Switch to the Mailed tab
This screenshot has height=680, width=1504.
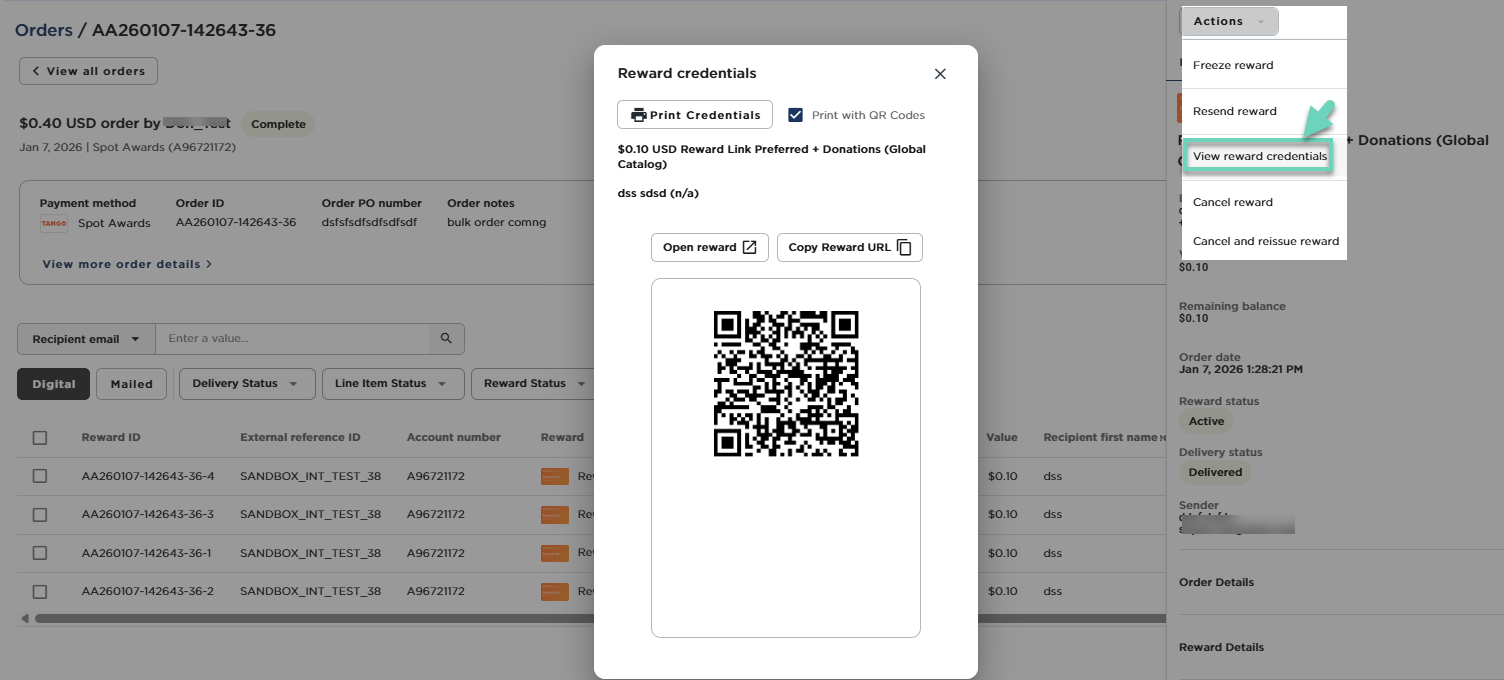coord(131,384)
